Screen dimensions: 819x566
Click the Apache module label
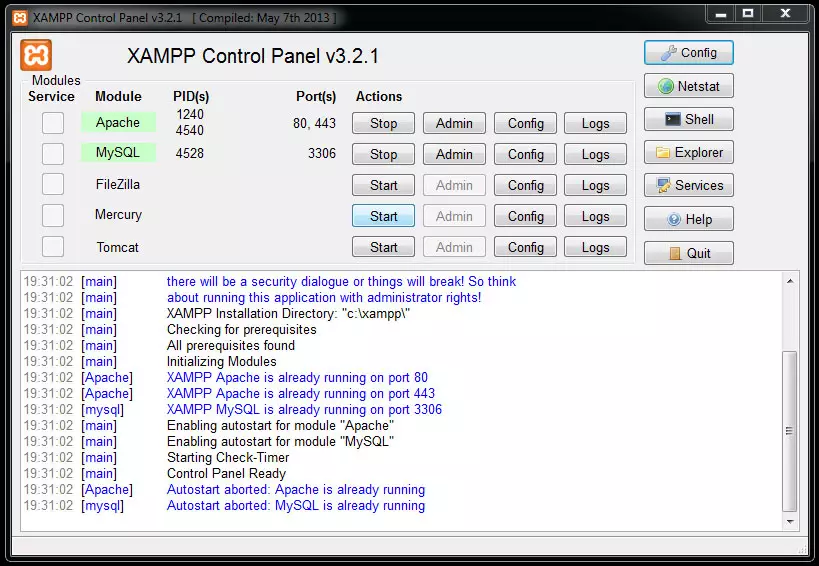tap(118, 122)
